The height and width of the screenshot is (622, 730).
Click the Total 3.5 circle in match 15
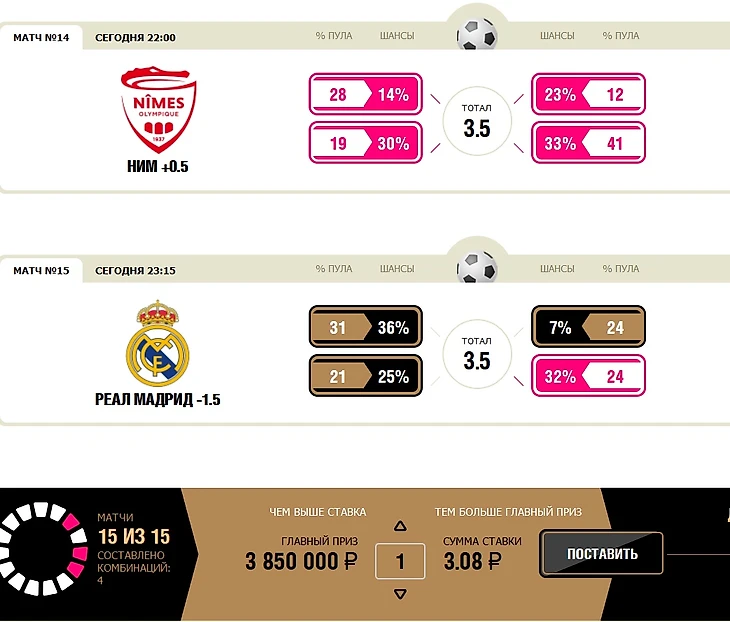pyautogui.click(x=477, y=353)
